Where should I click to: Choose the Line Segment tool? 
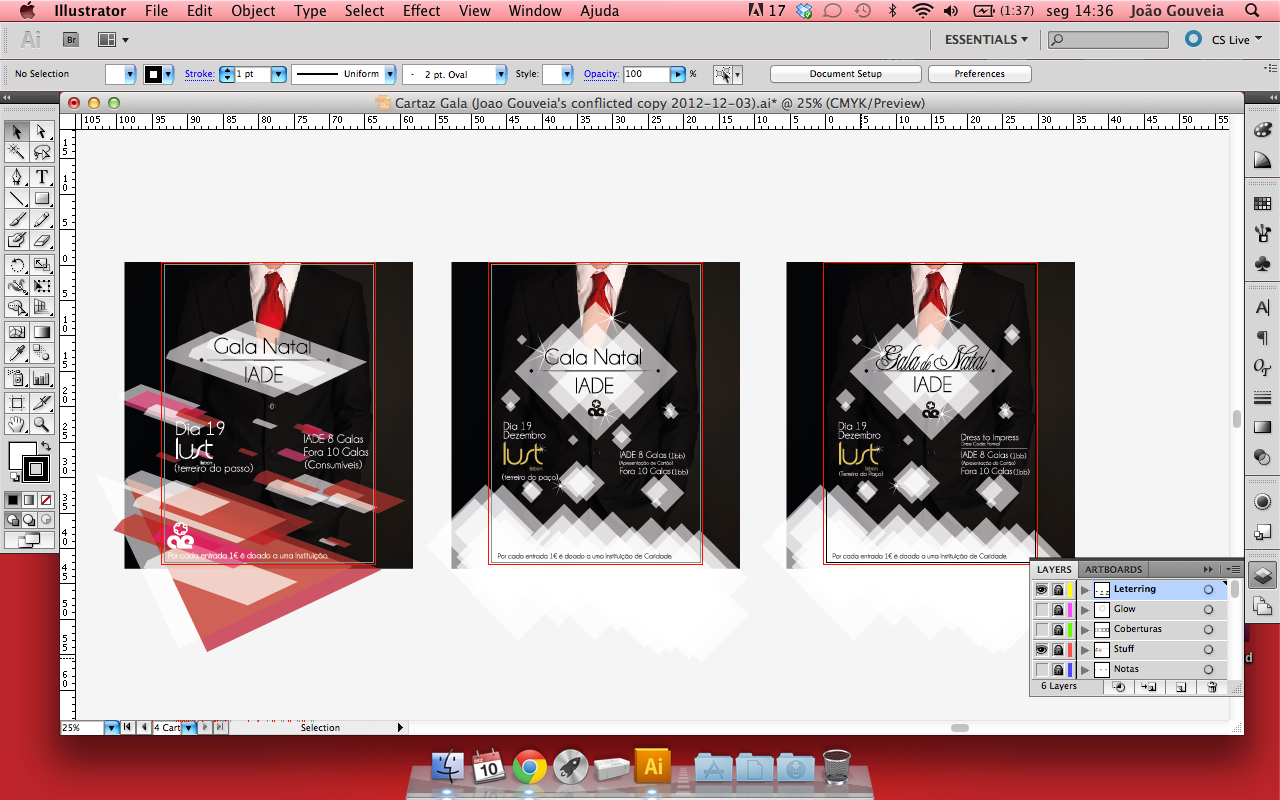17,198
